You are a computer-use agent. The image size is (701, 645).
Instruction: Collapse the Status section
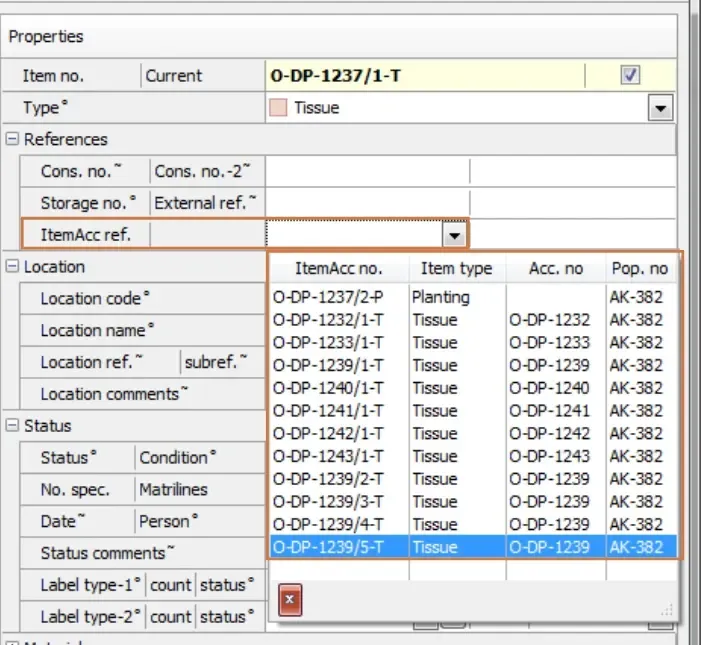coord(12,425)
